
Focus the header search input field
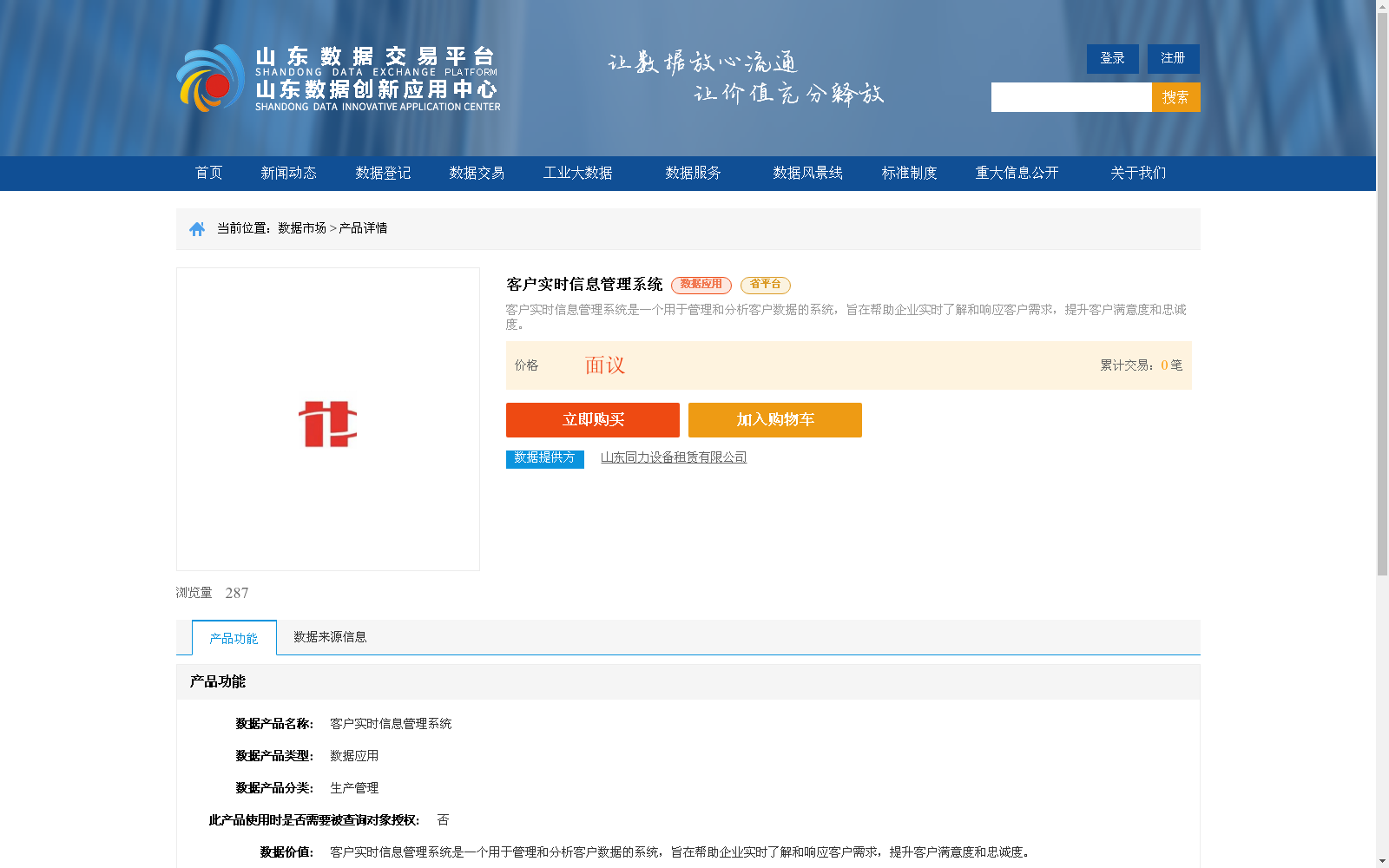coord(1071,97)
